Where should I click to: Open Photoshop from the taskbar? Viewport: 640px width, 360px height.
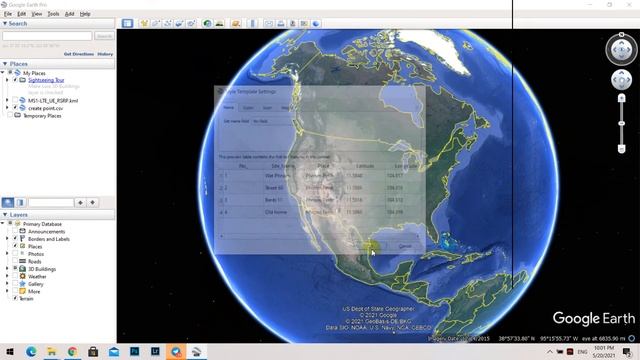tap(134, 351)
